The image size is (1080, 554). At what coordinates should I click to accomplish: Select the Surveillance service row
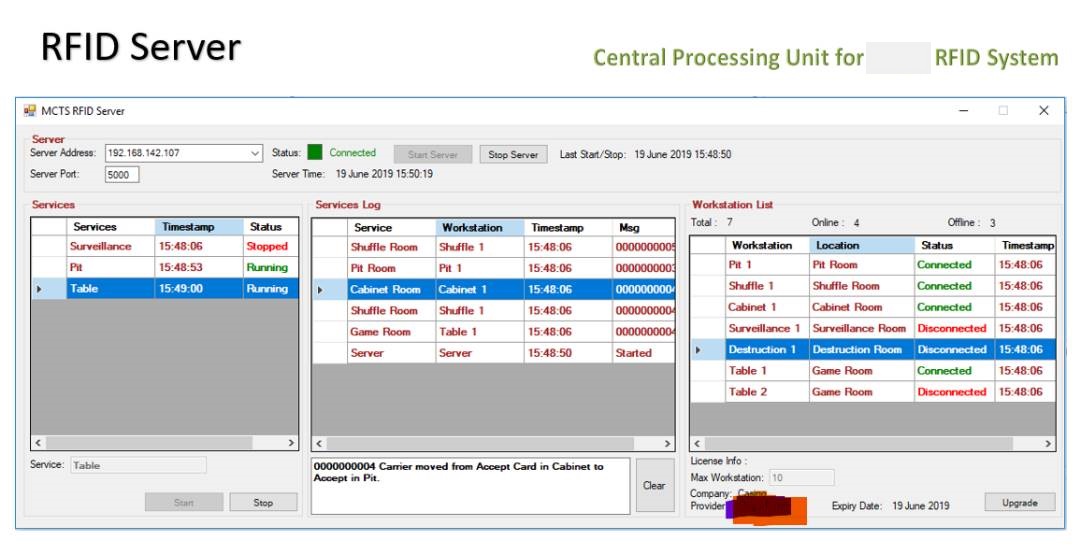(100, 246)
